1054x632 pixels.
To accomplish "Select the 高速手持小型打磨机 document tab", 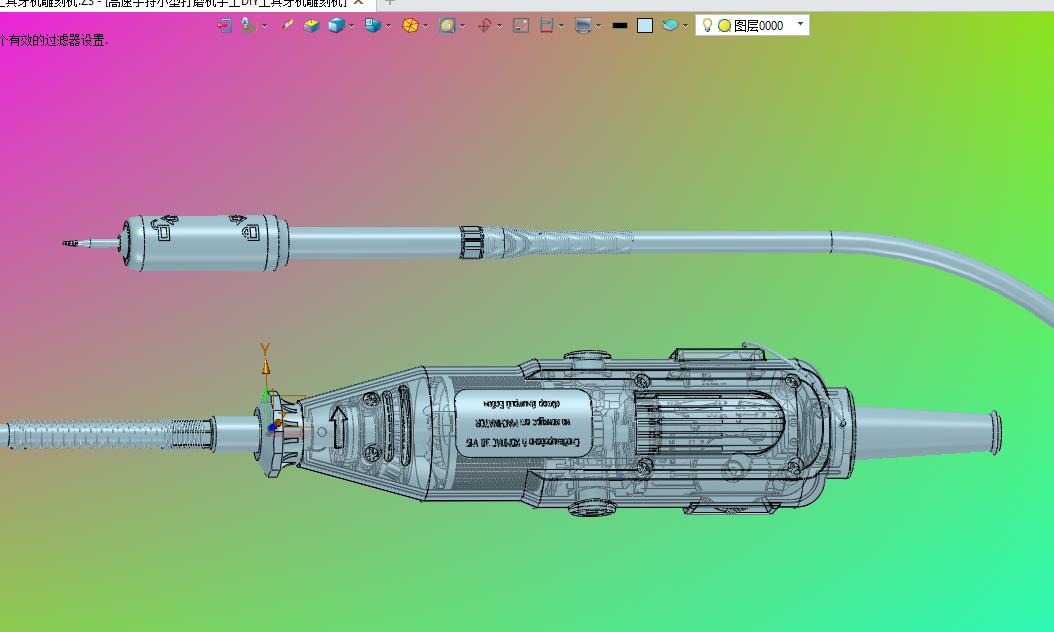I will coord(226,3).
